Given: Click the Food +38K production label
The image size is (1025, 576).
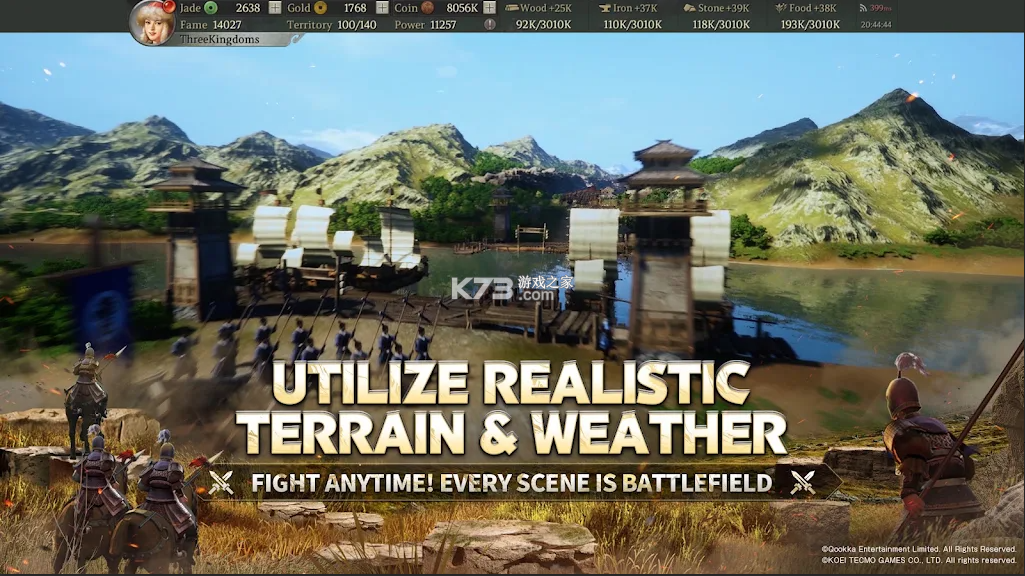Looking at the screenshot, I should (x=813, y=8).
